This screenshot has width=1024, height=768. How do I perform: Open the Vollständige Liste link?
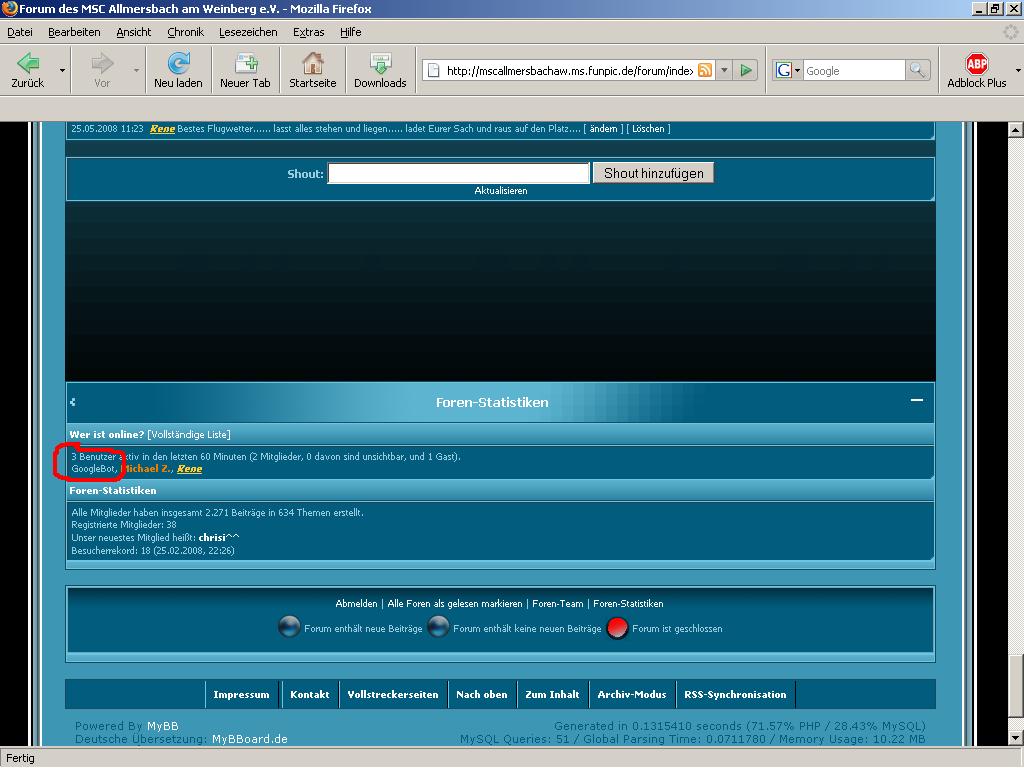[x=188, y=434]
